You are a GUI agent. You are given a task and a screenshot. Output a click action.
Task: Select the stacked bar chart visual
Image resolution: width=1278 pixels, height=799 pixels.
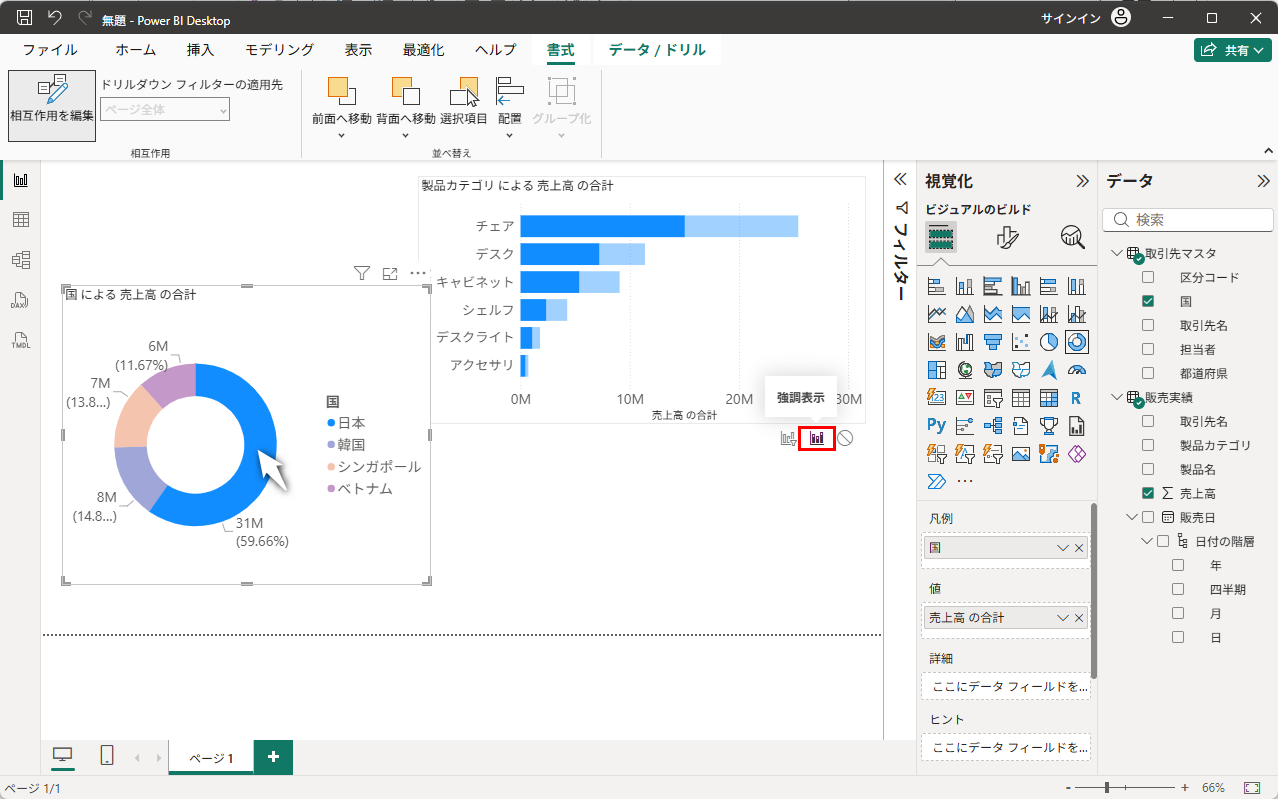tap(937, 286)
